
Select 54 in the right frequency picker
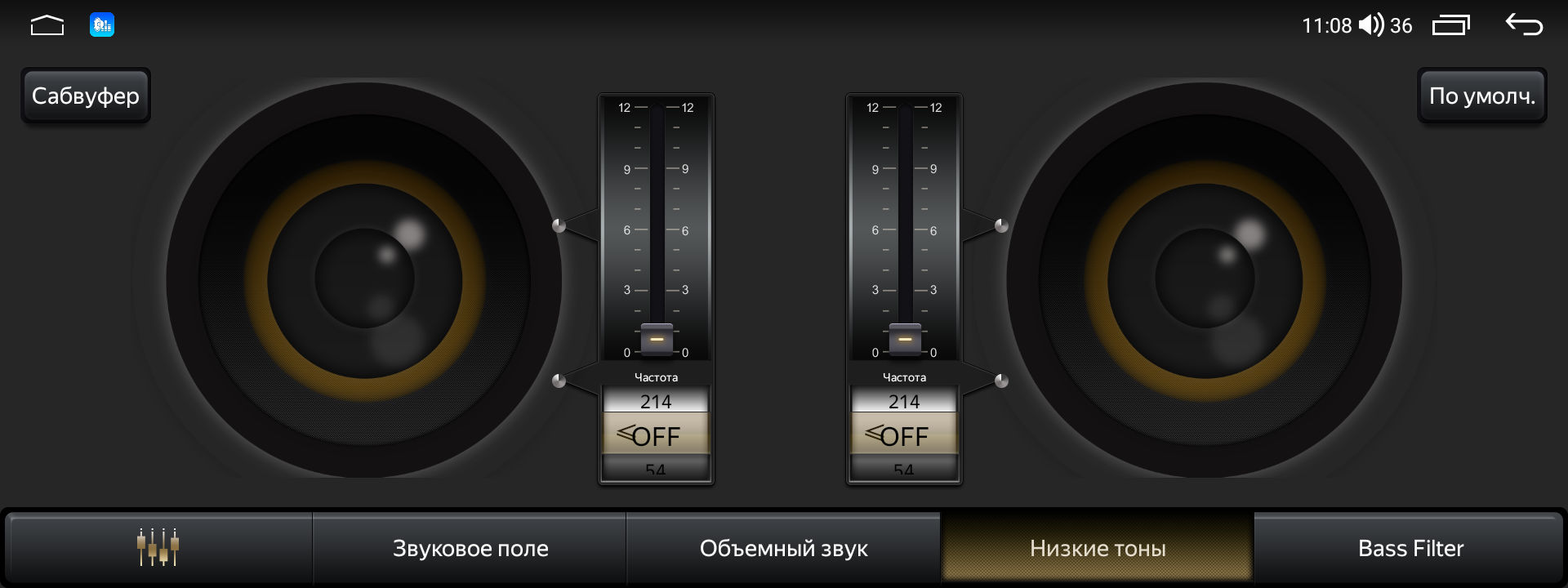point(904,469)
